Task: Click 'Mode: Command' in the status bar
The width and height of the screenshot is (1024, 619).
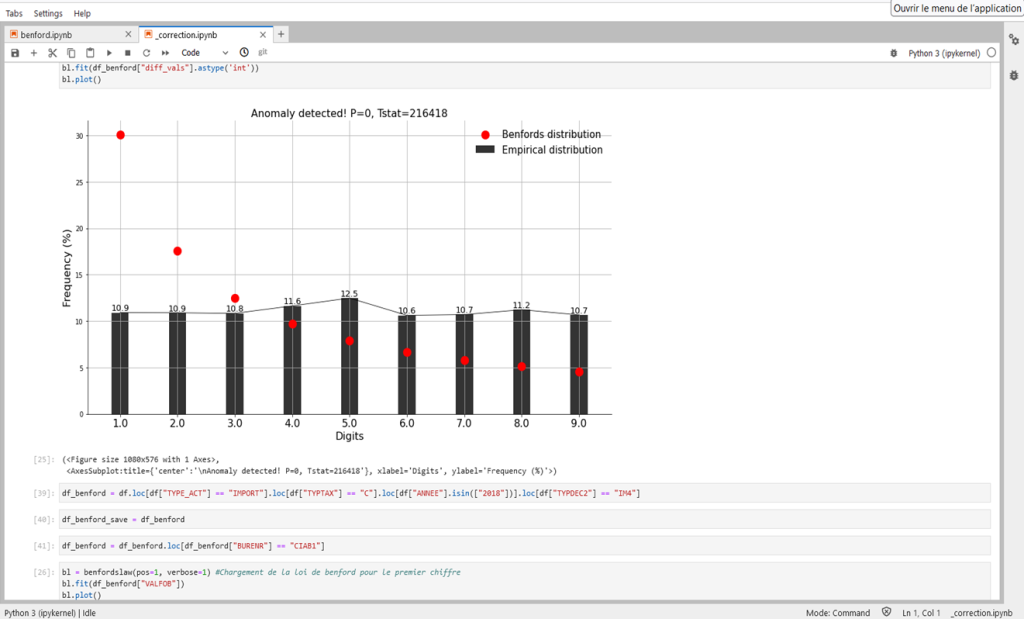Action: pos(838,613)
